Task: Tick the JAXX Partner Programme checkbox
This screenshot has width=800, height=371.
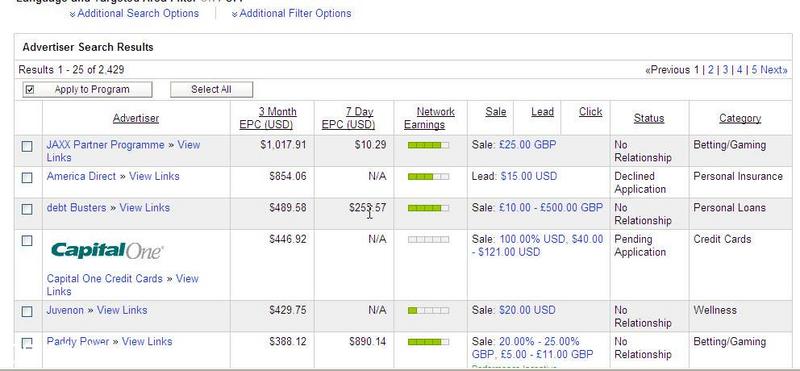Action: pyautogui.click(x=27, y=146)
